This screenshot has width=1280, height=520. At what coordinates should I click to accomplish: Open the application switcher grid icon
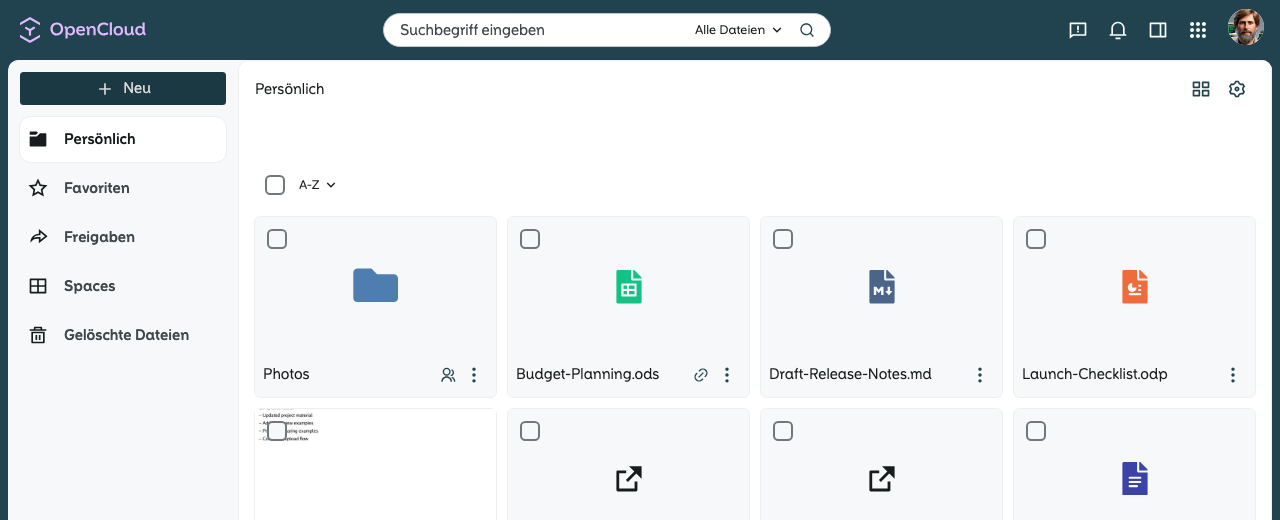click(1198, 30)
